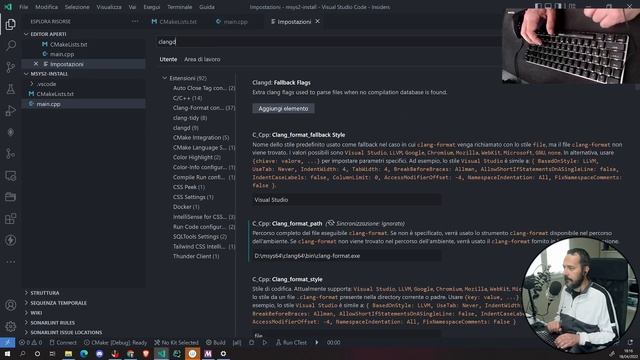640x360 pixels.
Task: Close Impostazioni in open editors list
Action: pos(36,64)
